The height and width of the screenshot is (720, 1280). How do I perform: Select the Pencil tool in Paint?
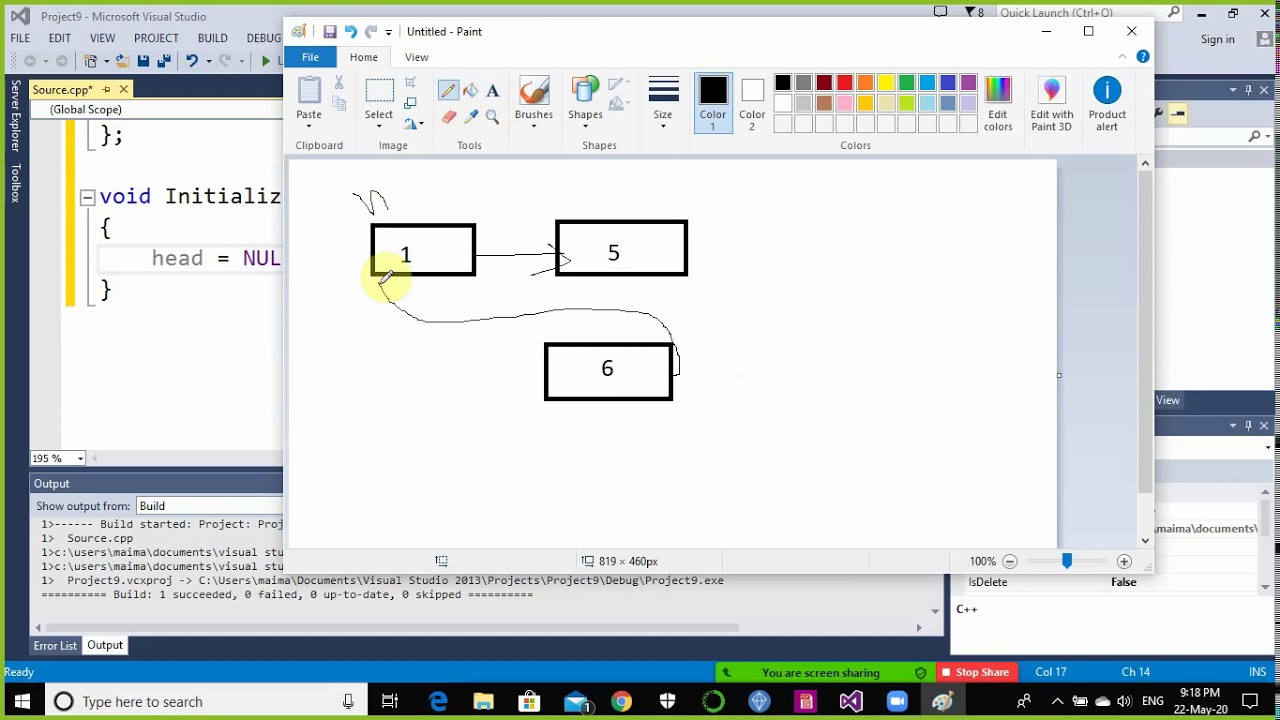[448, 91]
